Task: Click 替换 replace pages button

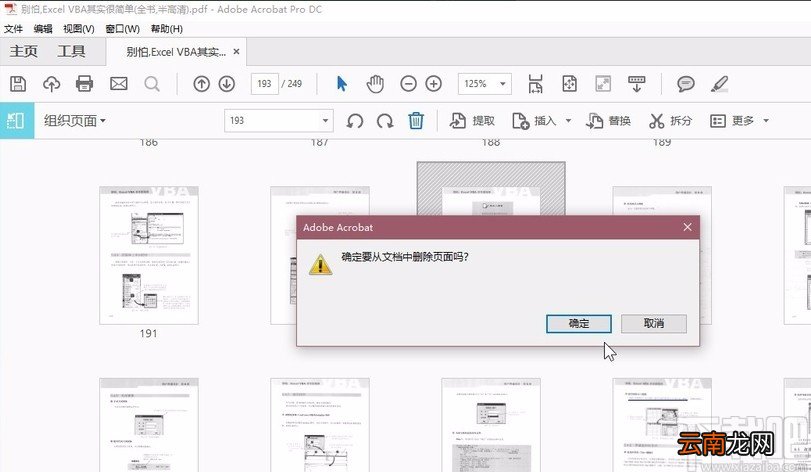Action: coord(608,121)
